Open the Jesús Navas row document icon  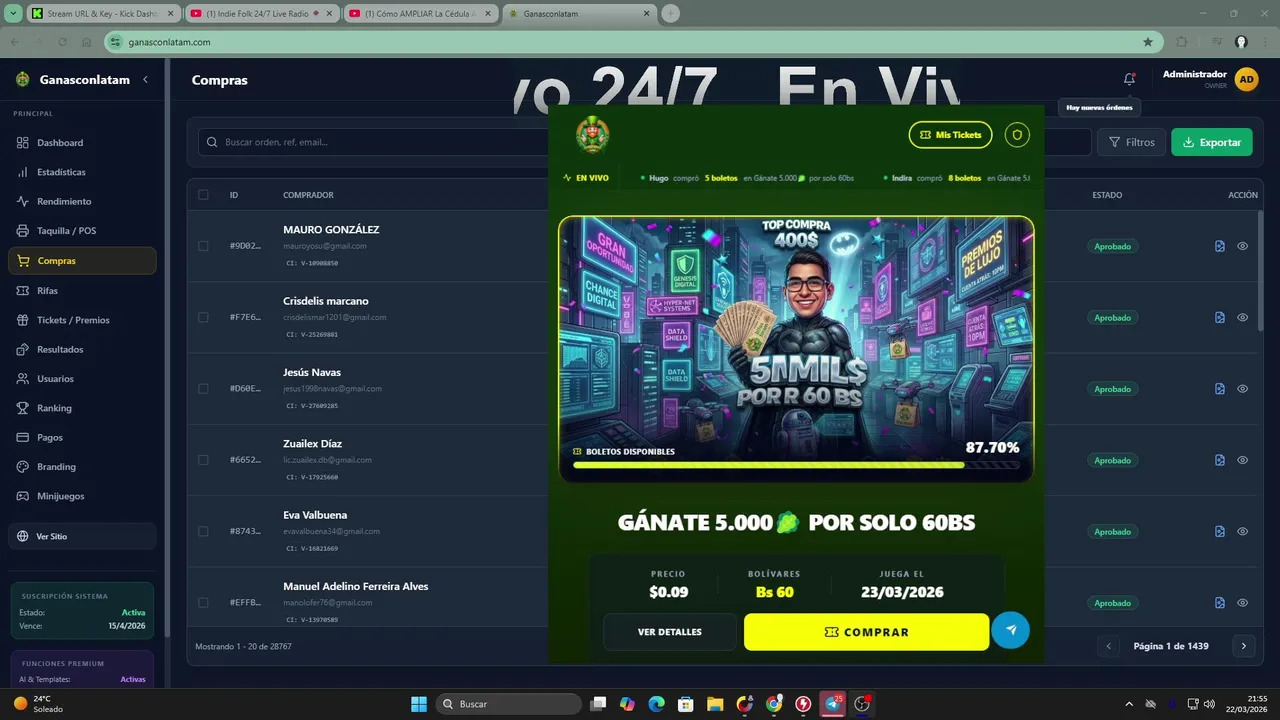click(1220, 389)
